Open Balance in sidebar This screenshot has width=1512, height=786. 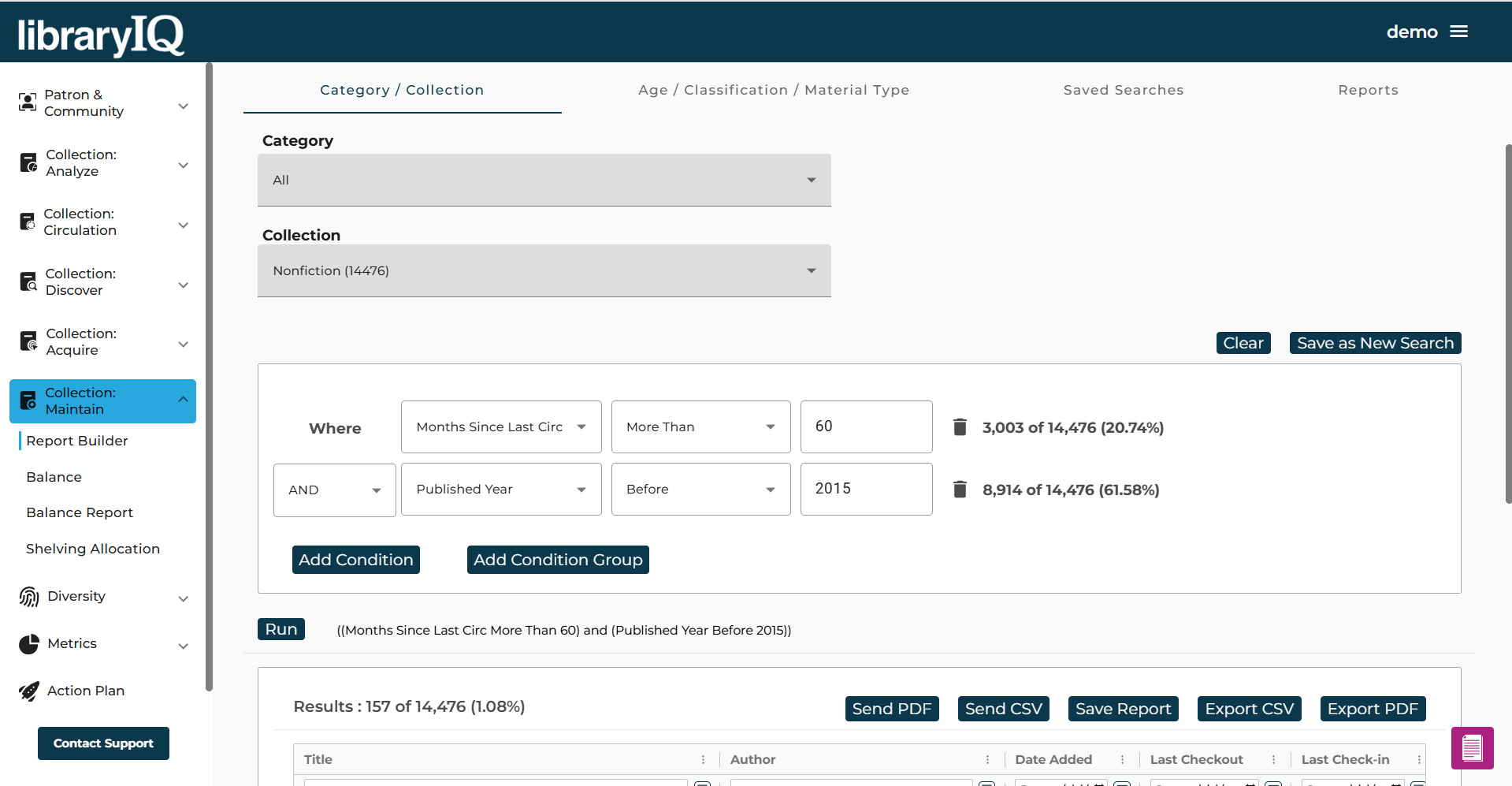coord(54,477)
